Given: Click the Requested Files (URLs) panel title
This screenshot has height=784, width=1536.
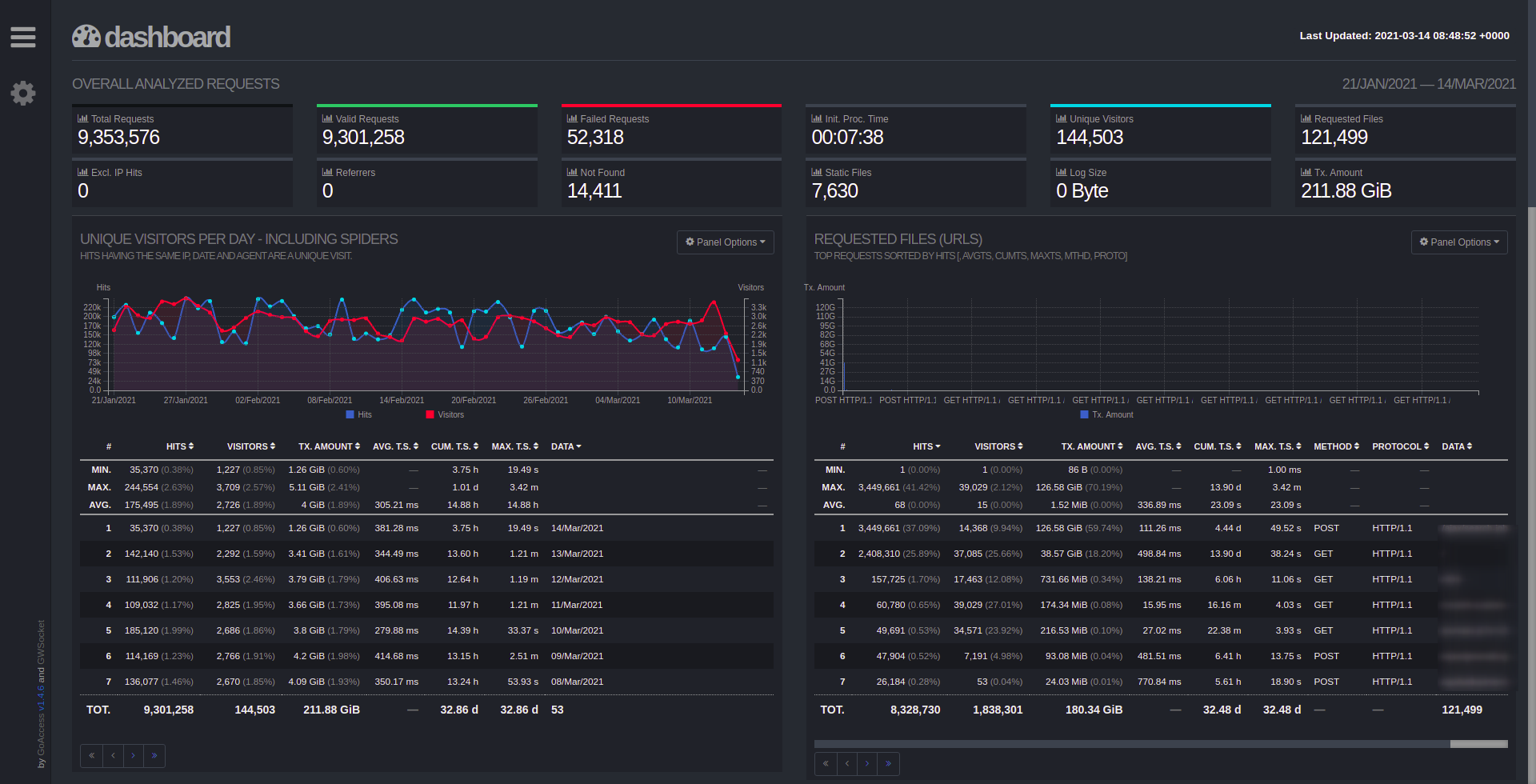Looking at the screenshot, I should 898,239.
